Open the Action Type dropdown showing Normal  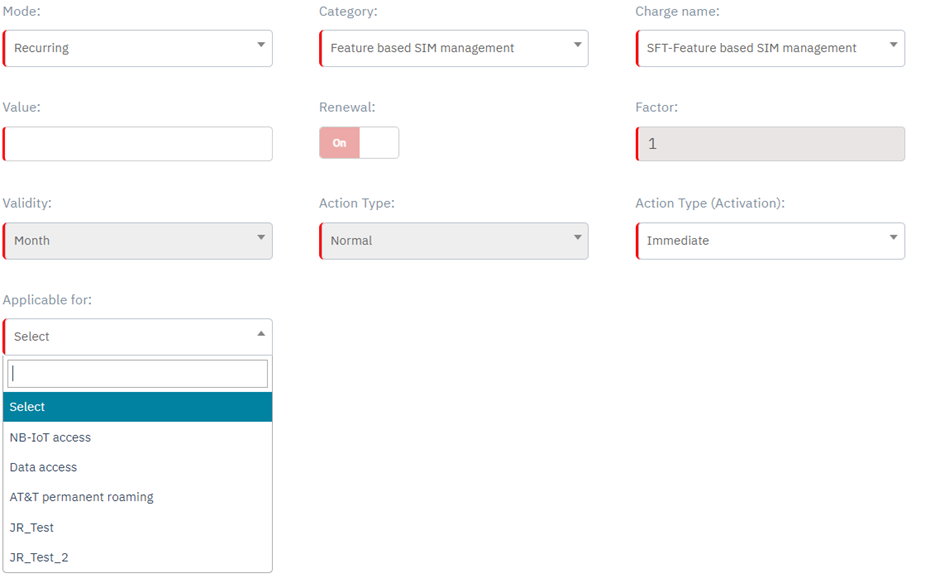click(x=453, y=241)
